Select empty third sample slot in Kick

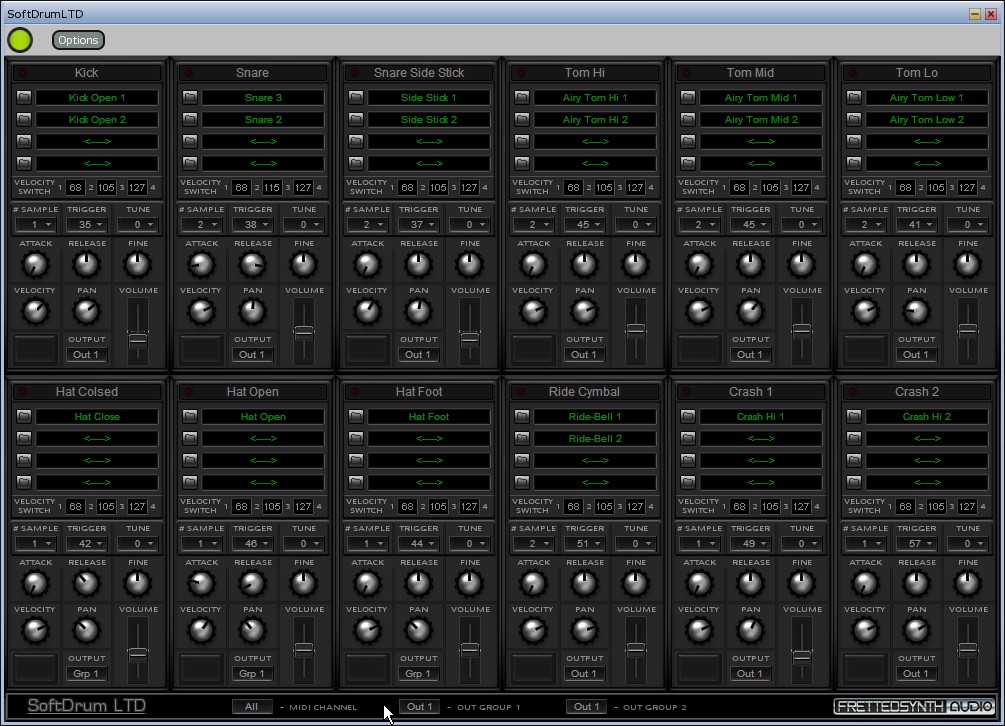(x=97, y=141)
